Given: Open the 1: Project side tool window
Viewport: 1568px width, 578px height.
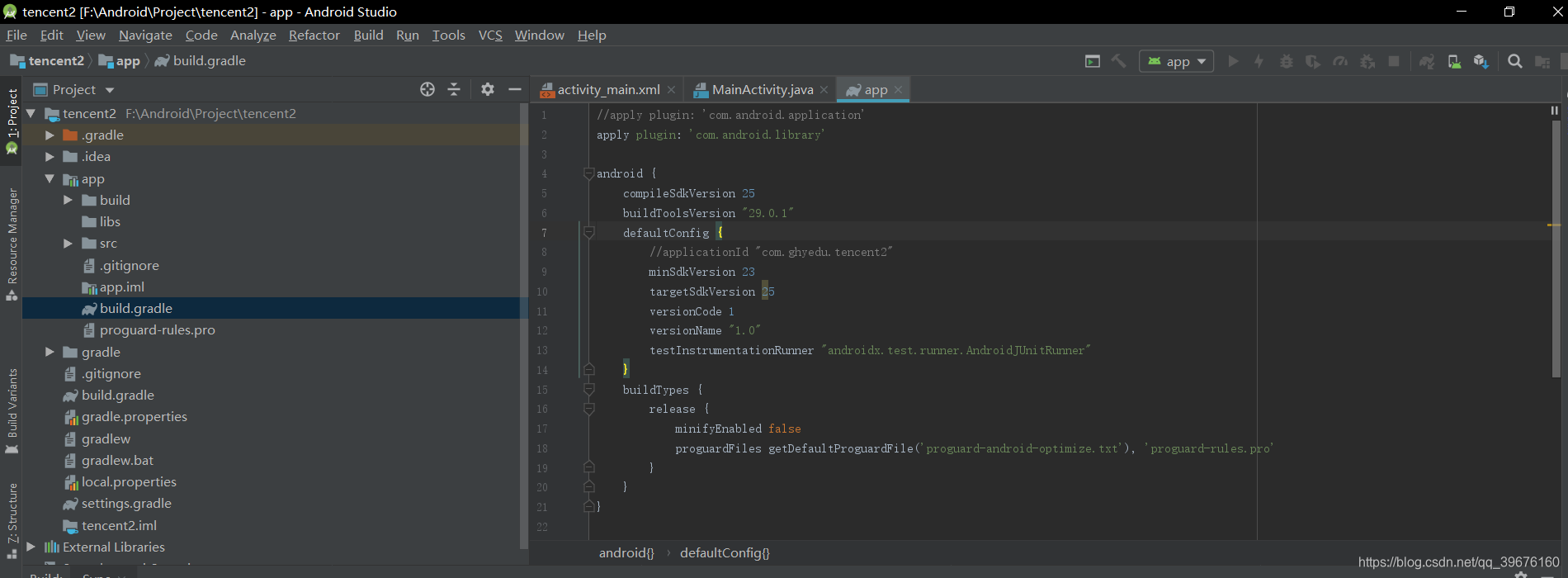Looking at the screenshot, I should click(12, 121).
